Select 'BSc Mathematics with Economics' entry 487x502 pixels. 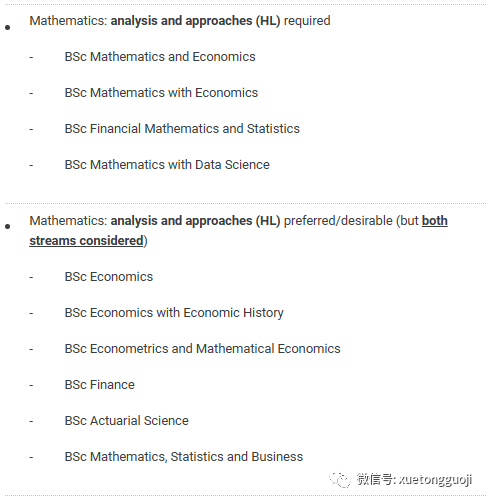(161, 93)
